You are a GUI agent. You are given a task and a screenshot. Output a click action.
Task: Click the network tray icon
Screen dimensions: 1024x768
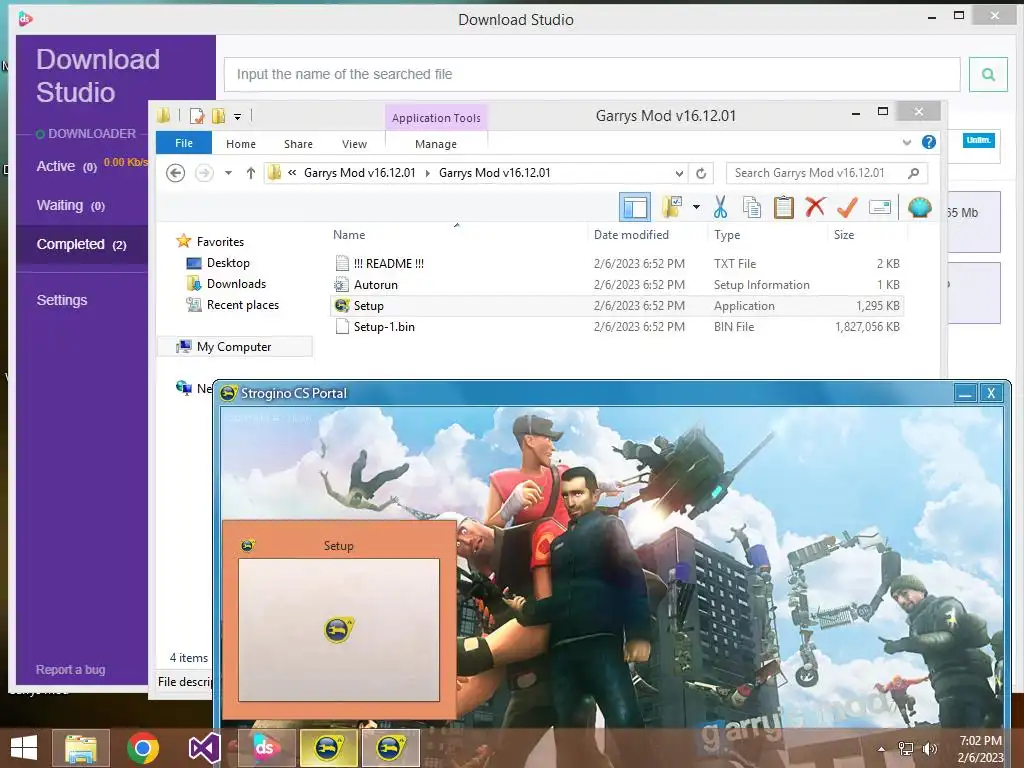[x=906, y=748]
